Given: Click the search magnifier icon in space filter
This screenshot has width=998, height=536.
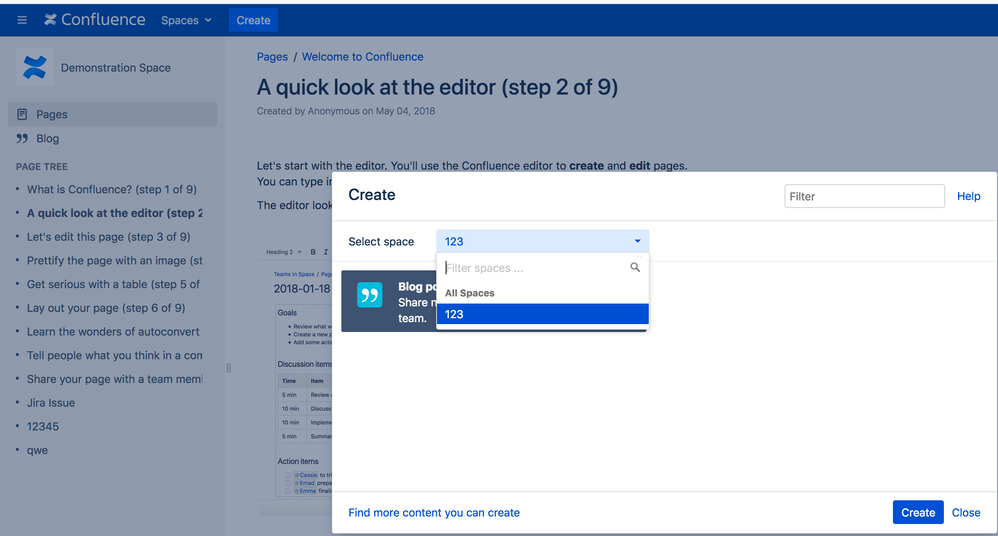Looking at the screenshot, I should coord(635,267).
